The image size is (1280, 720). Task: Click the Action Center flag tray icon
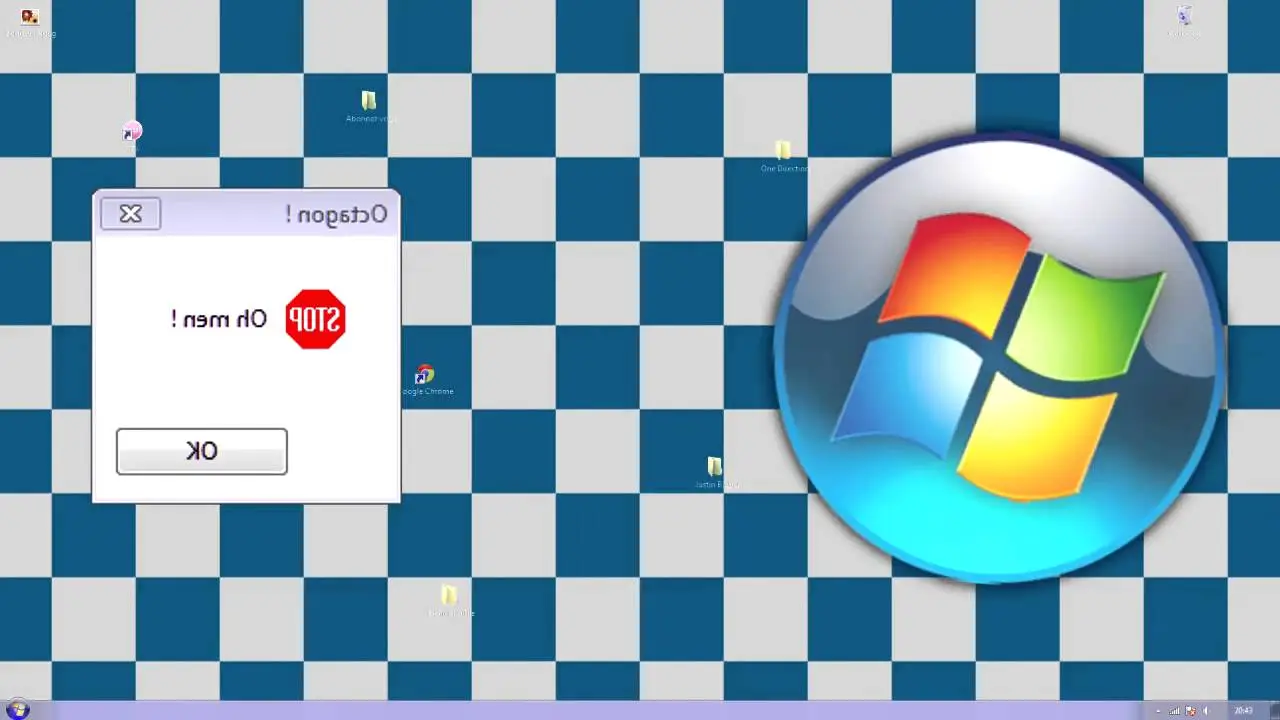[1190, 711]
